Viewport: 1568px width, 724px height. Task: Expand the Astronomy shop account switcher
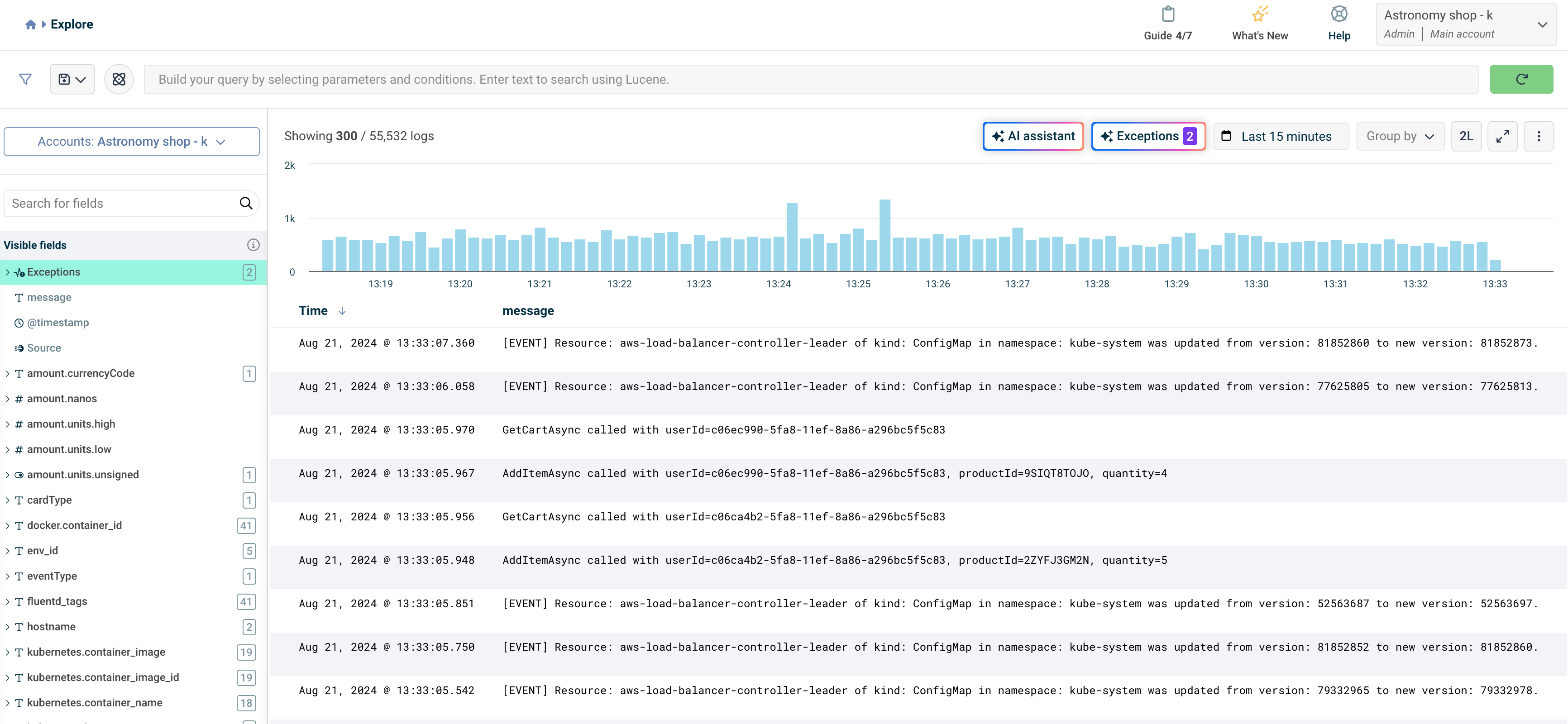[x=1466, y=24]
